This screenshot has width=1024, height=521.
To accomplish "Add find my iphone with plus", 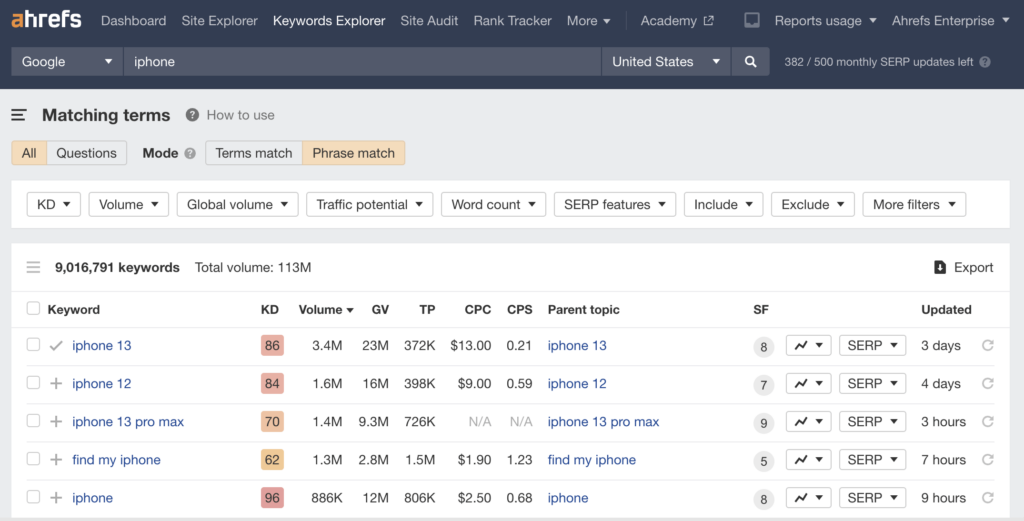I will coord(56,460).
